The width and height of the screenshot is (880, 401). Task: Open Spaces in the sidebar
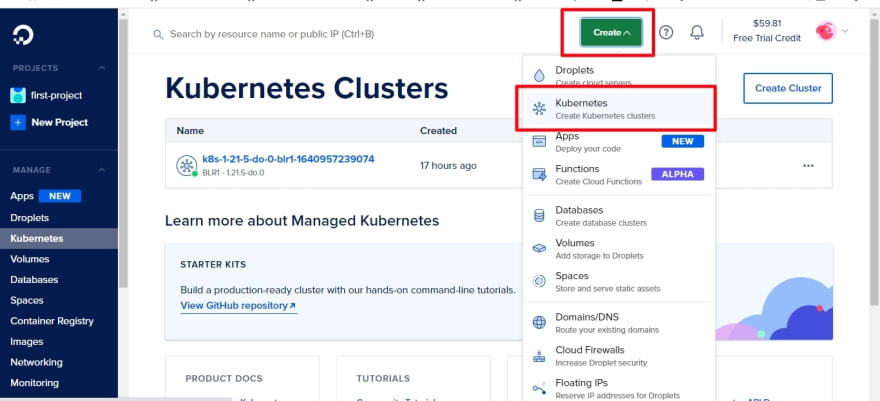tap(27, 300)
